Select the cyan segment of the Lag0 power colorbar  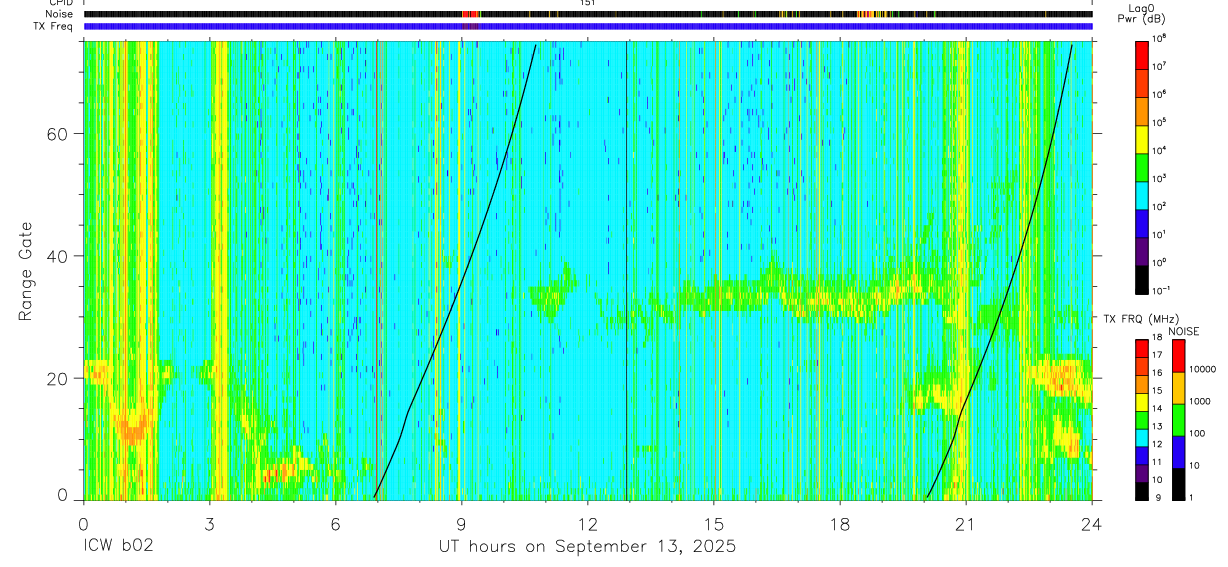click(x=1143, y=194)
